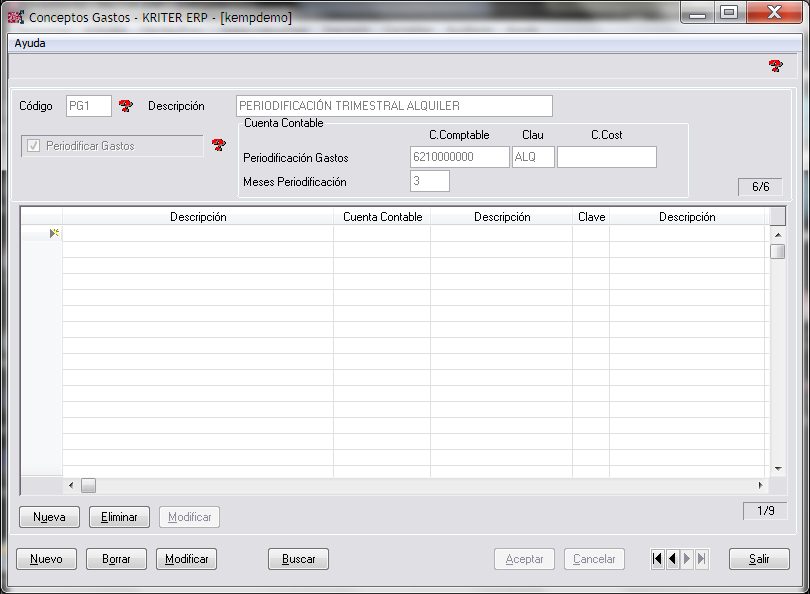Click the red help icon in top toolbar
This screenshot has width=810, height=594.
[x=775, y=66]
